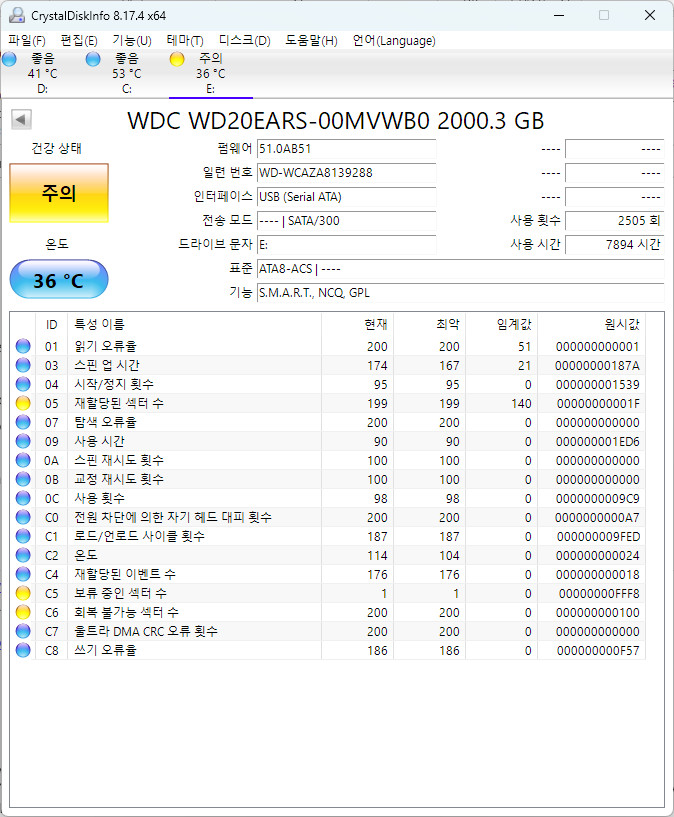The height and width of the screenshot is (817, 674).
Task: Click transfer mode field SATA/300
Action: coord(346,221)
